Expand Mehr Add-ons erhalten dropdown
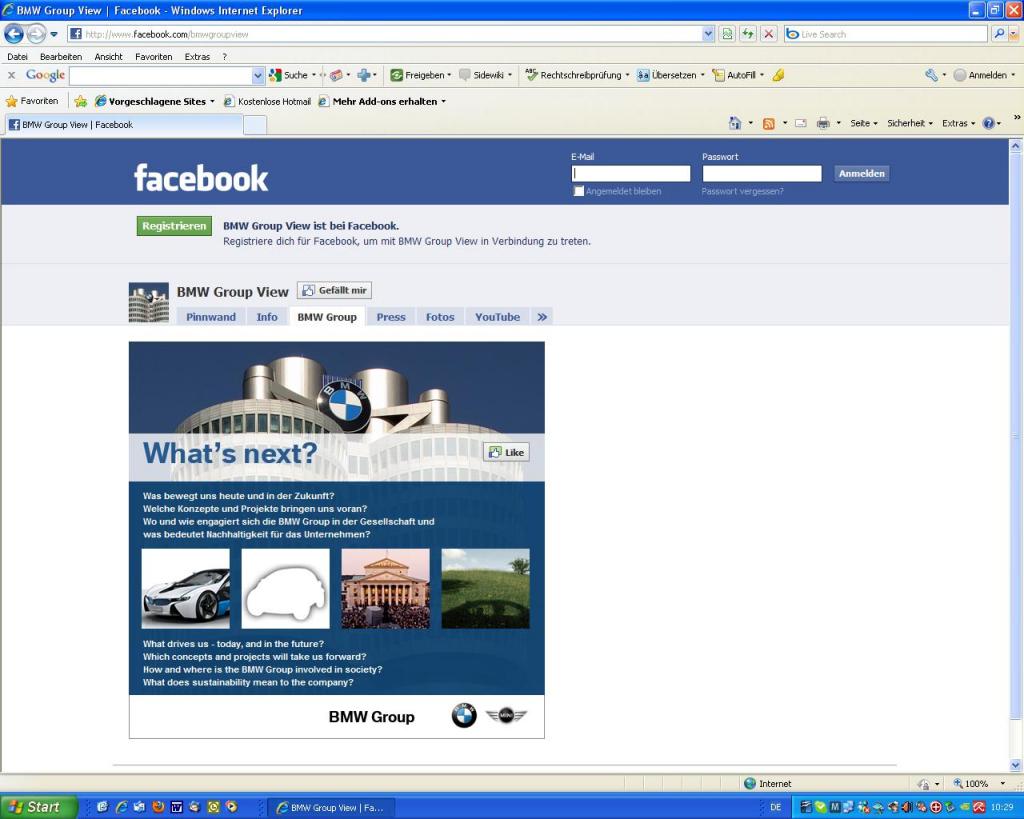This screenshot has height=819, width=1024. click(x=443, y=101)
